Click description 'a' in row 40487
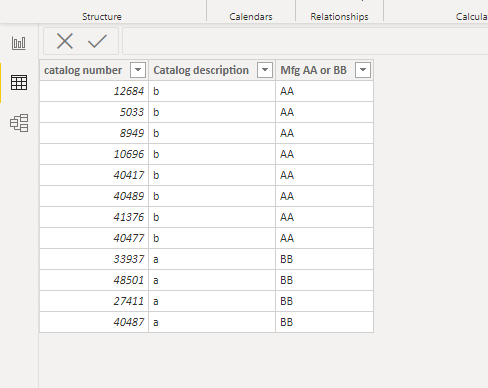The height and width of the screenshot is (388, 488). (212, 322)
